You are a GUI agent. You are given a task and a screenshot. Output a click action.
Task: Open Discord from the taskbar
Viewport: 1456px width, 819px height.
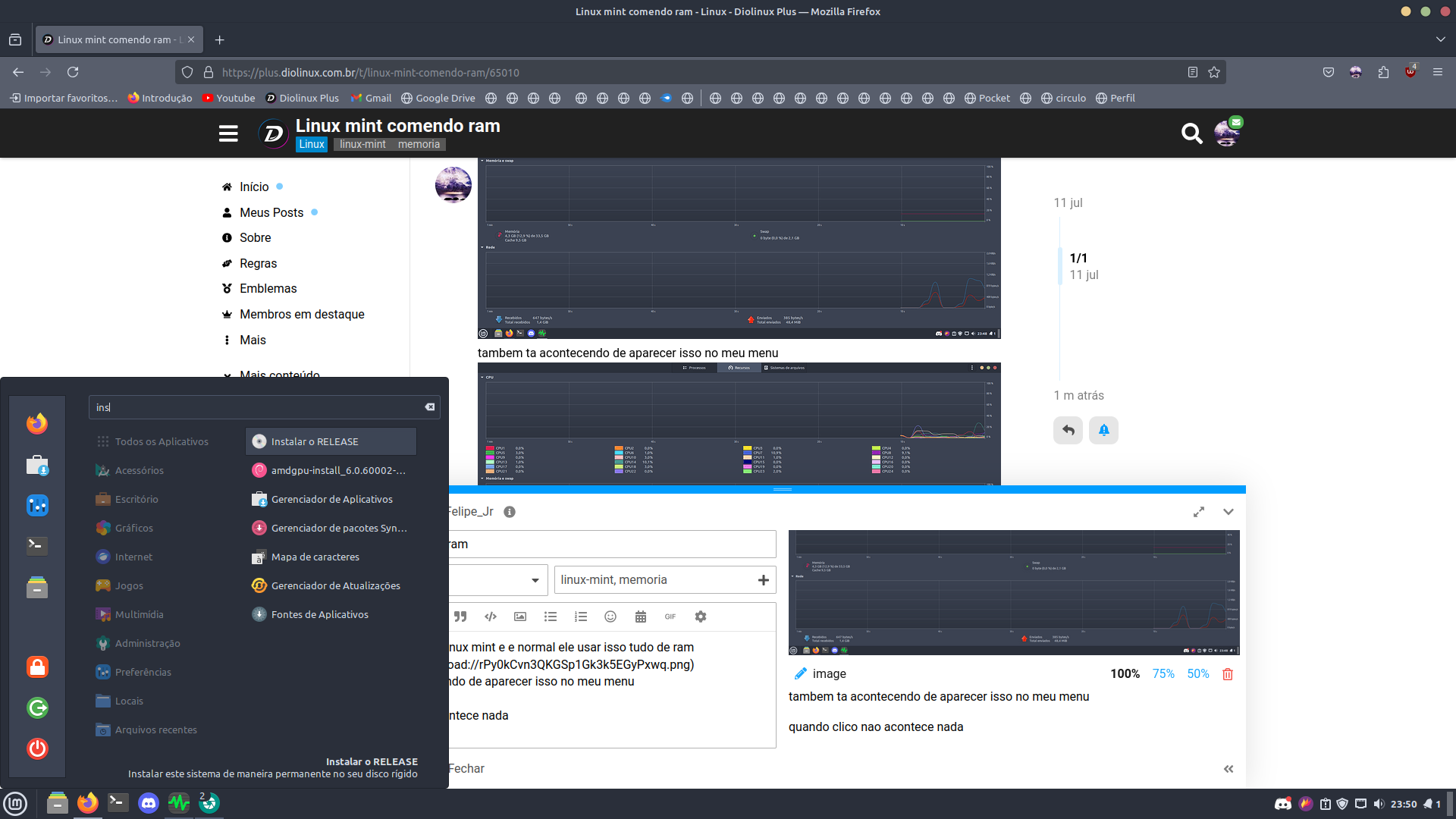click(x=149, y=802)
